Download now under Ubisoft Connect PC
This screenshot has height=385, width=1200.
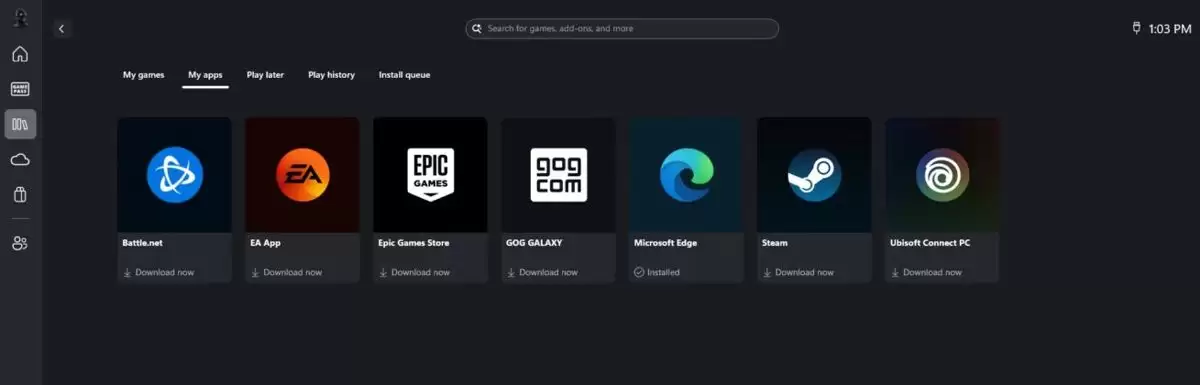[x=926, y=272]
